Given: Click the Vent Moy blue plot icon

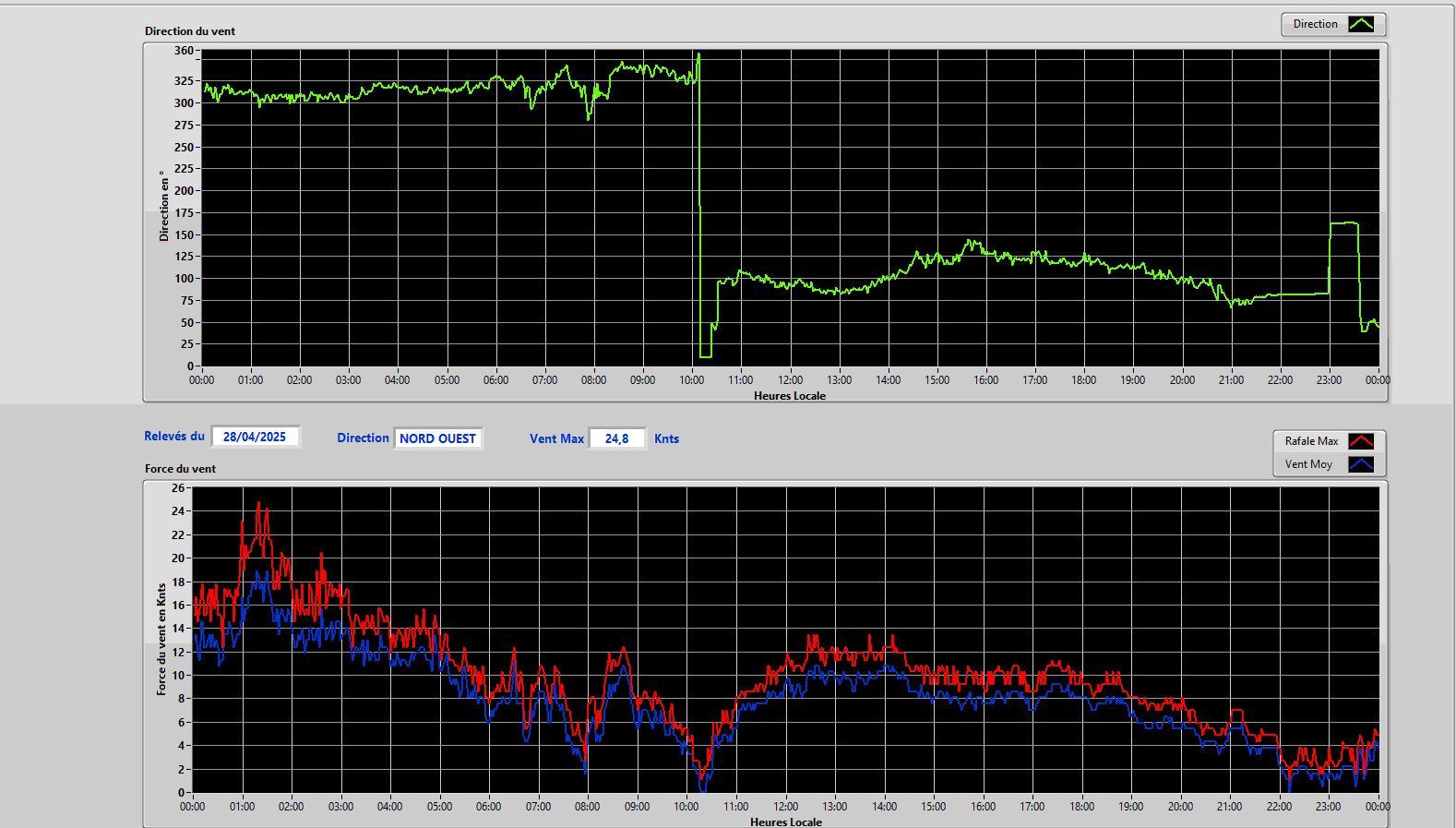Looking at the screenshot, I should pos(1361,464).
